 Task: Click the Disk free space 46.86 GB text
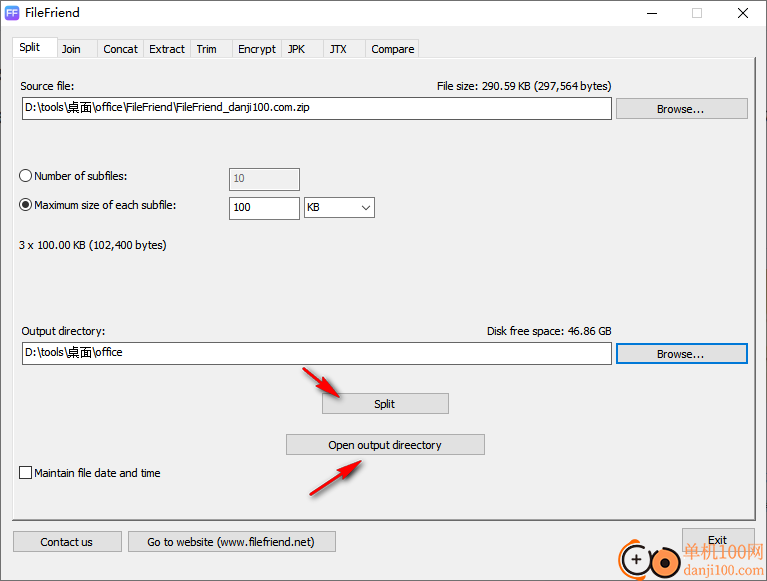pyautogui.click(x=549, y=331)
